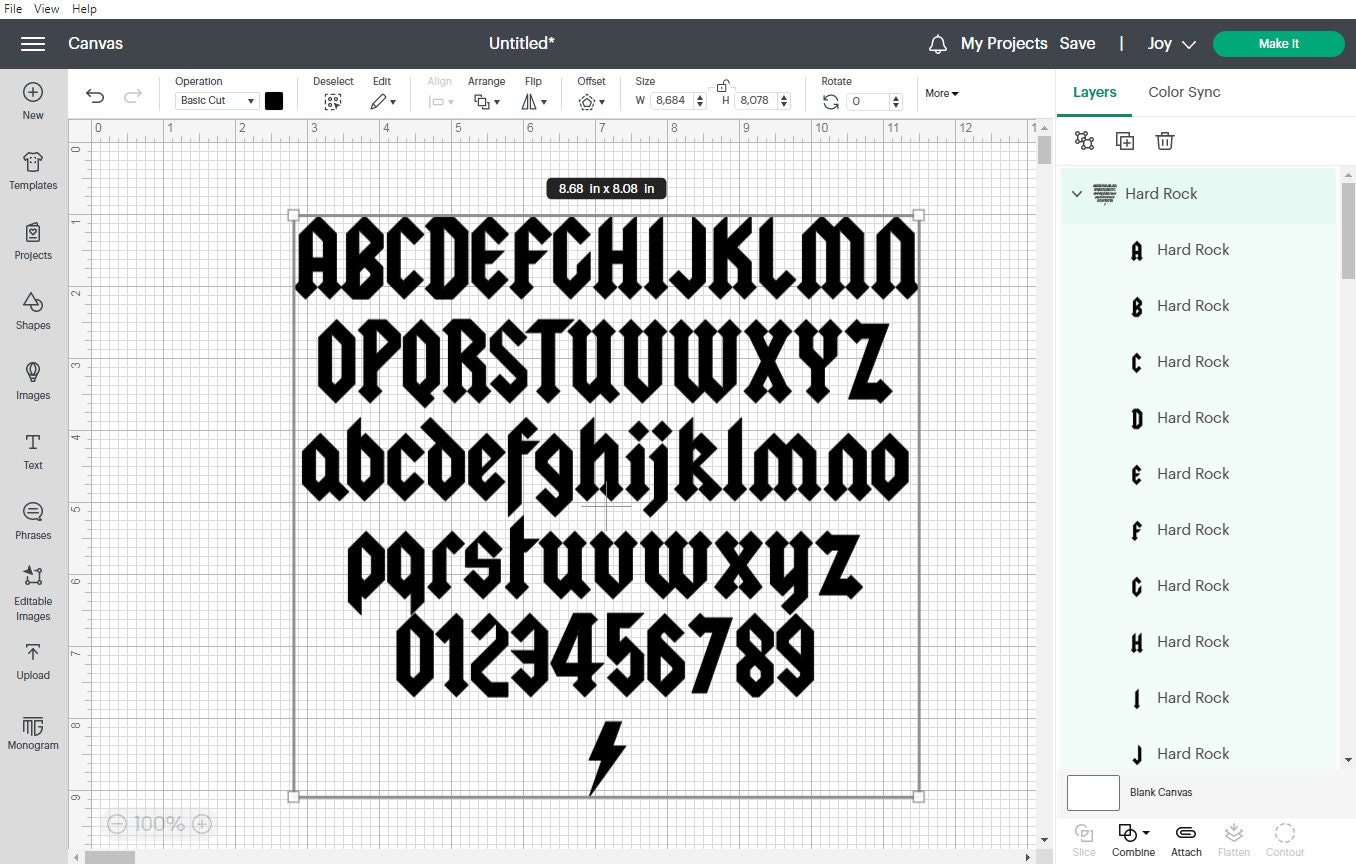Save the project

click(x=1078, y=43)
